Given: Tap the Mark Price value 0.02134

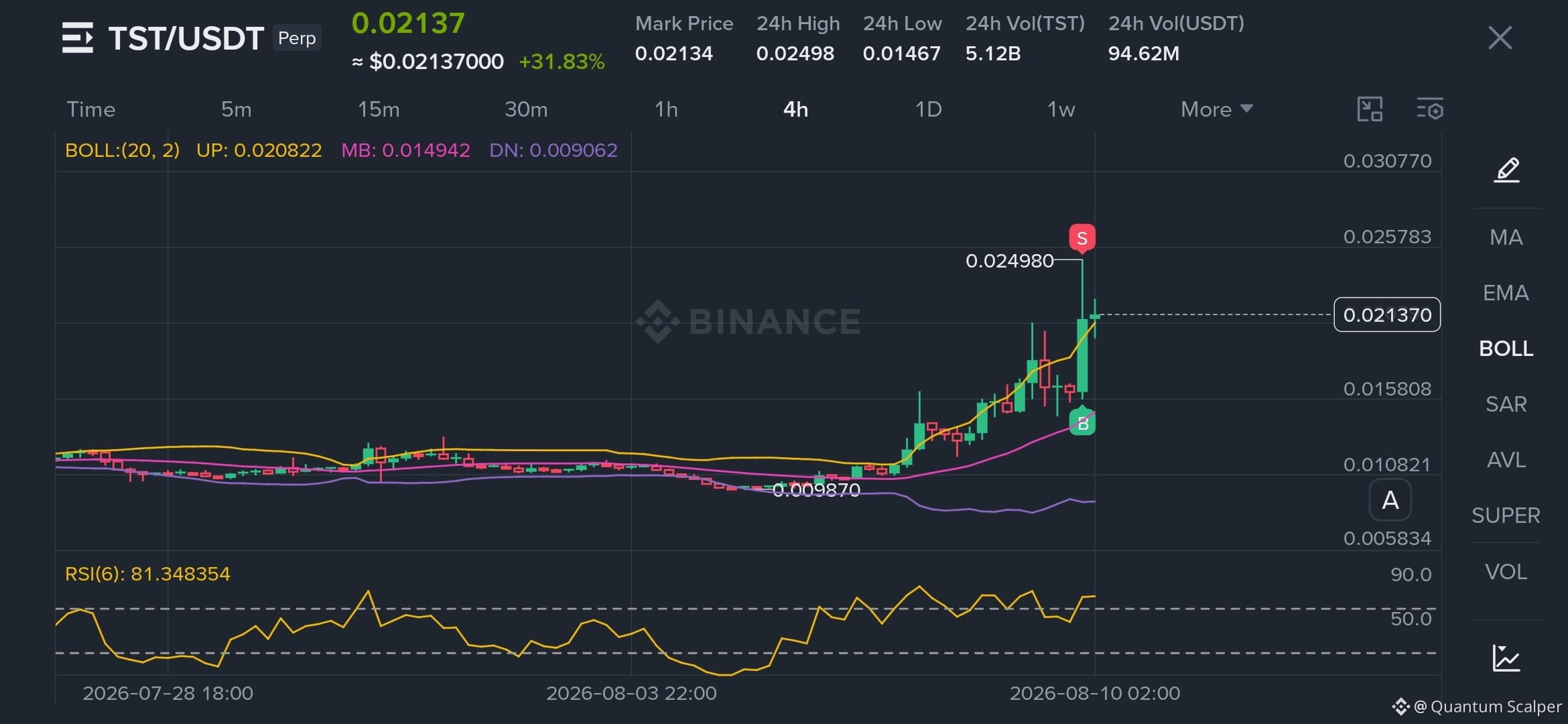Looking at the screenshot, I should pos(674,54).
